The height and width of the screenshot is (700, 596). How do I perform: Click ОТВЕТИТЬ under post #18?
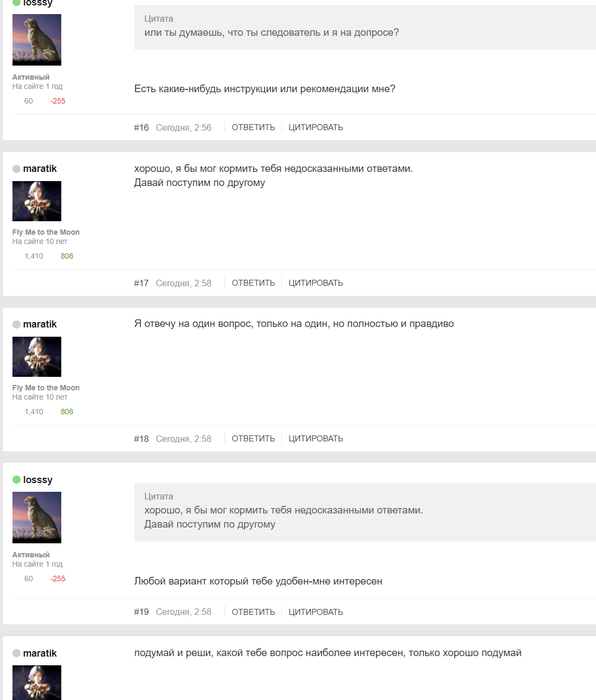pyautogui.click(x=253, y=438)
